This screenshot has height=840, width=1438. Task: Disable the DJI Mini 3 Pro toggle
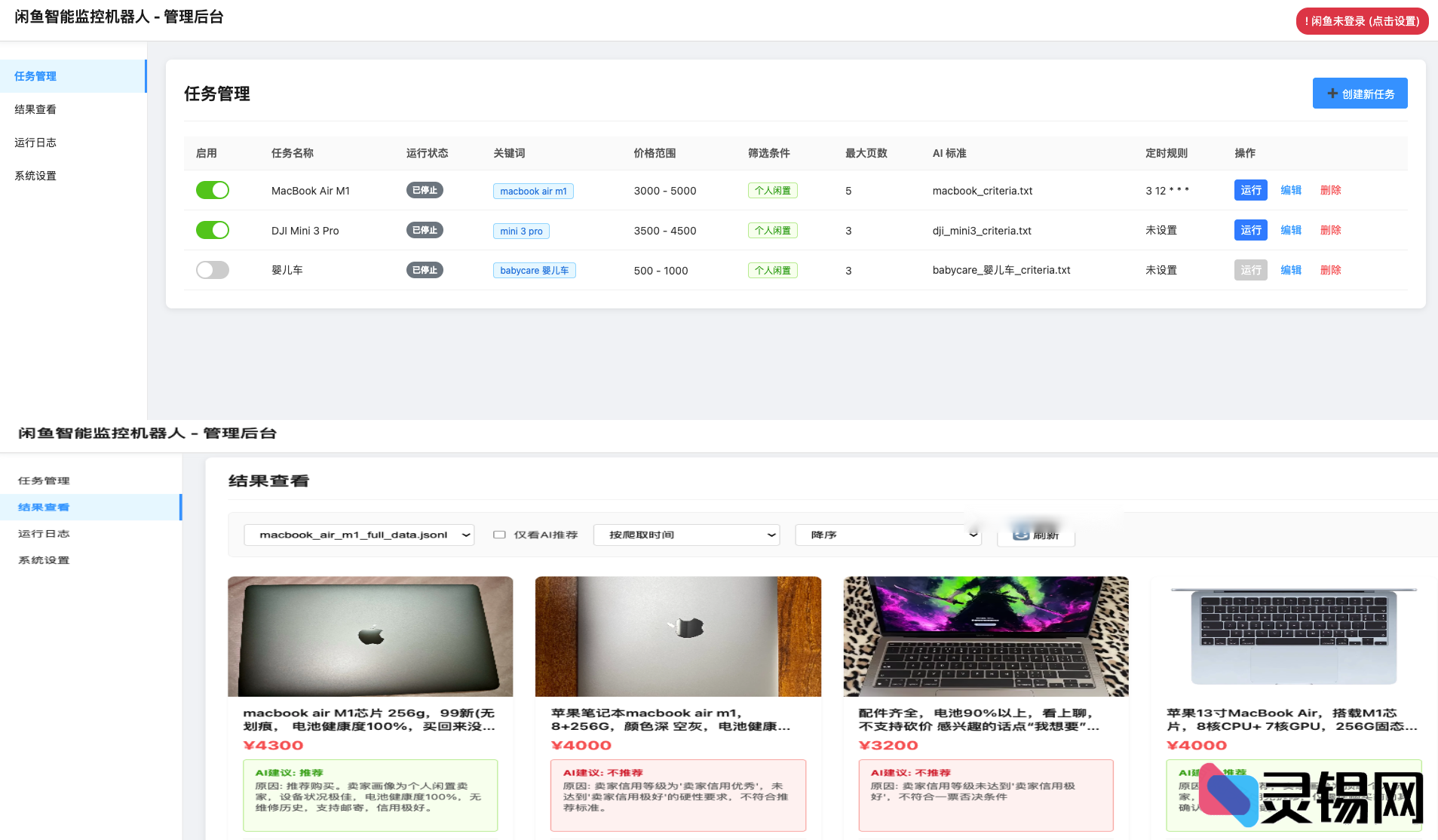(x=213, y=230)
